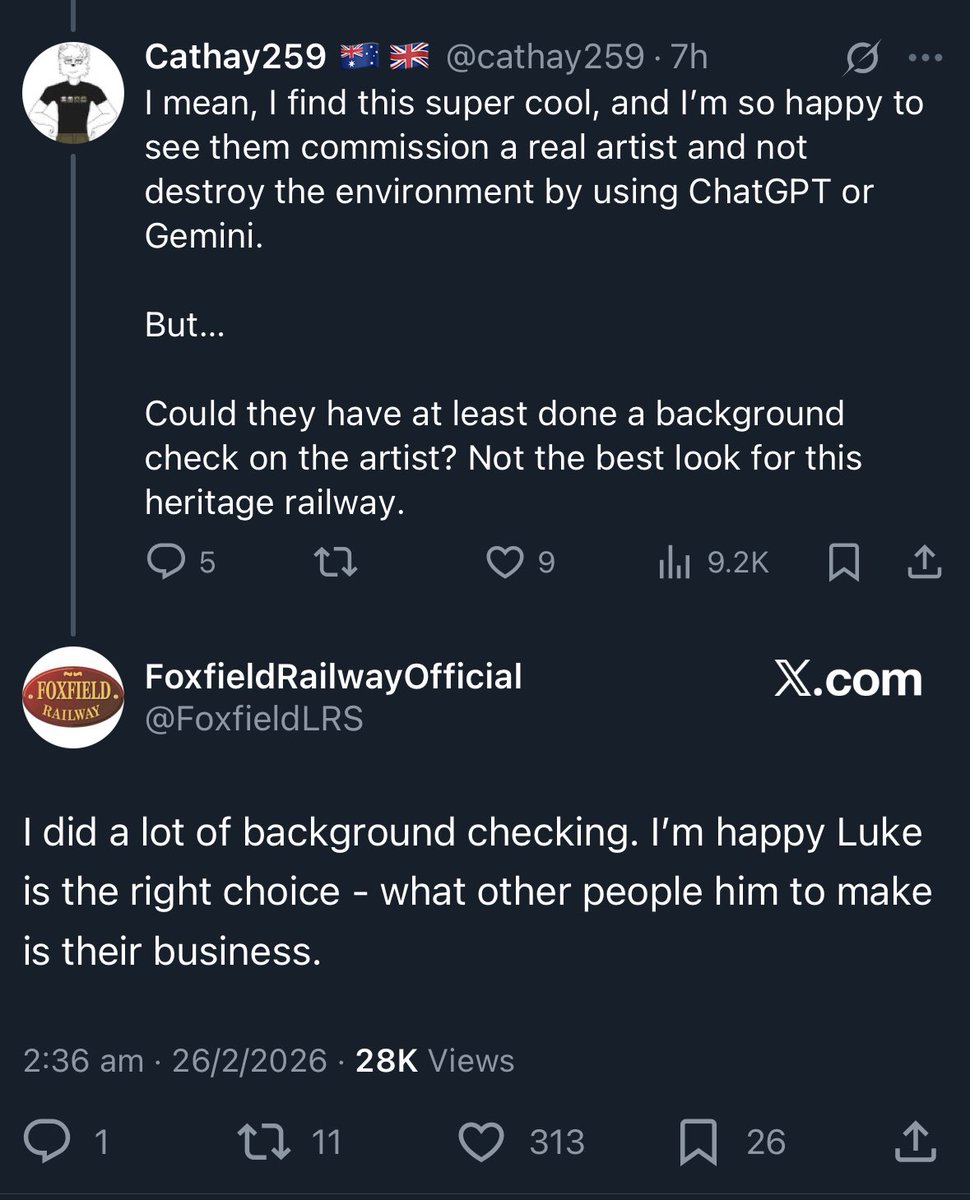Screen dimensions: 970x1200
Task: Open the Foxfield Railway logo avatar
Action: (x=72, y=697)
